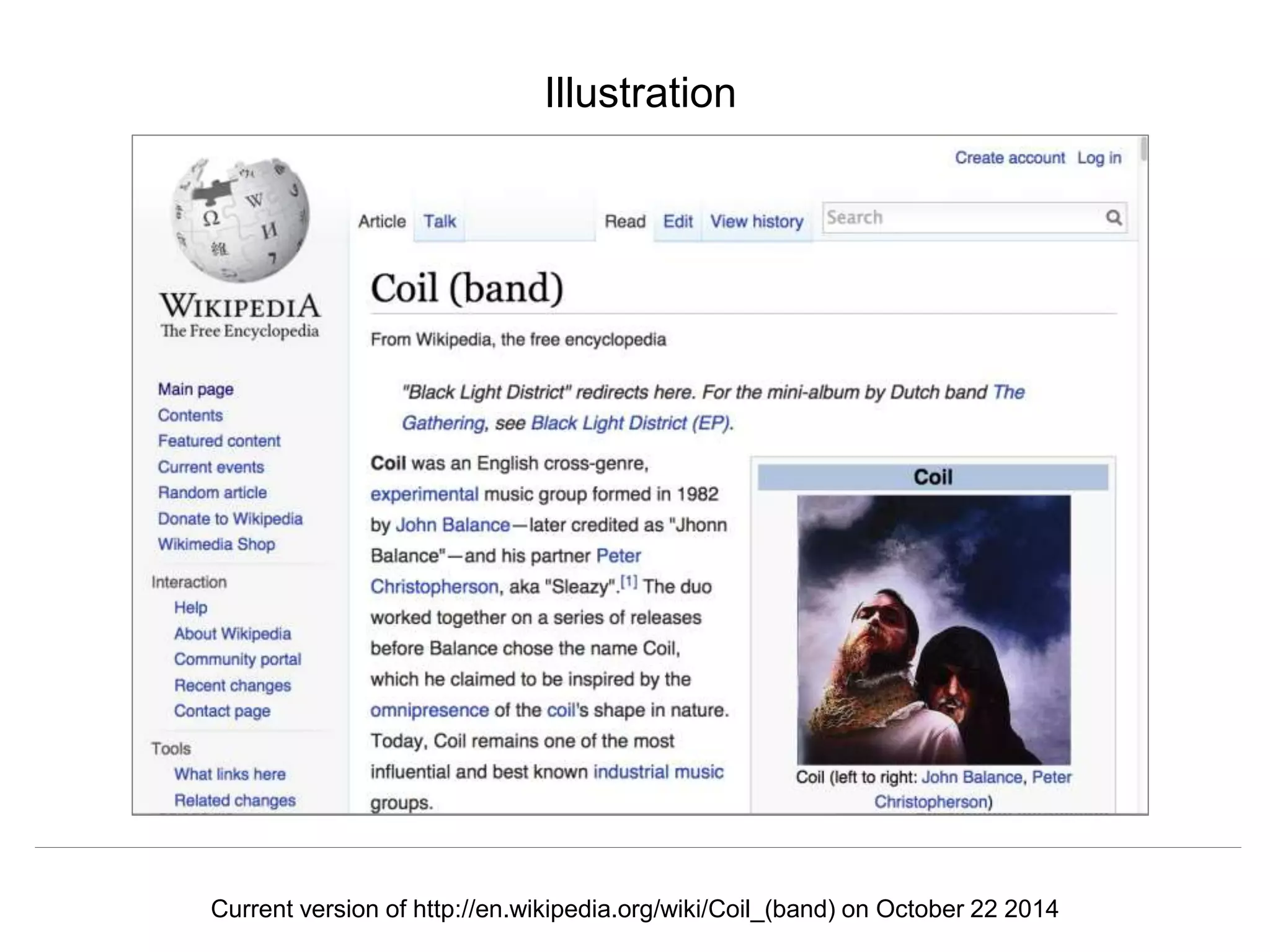This screenshot has width=1270, height=952.
Task: Follow the experimental link
Action: [x=424, y=494]
